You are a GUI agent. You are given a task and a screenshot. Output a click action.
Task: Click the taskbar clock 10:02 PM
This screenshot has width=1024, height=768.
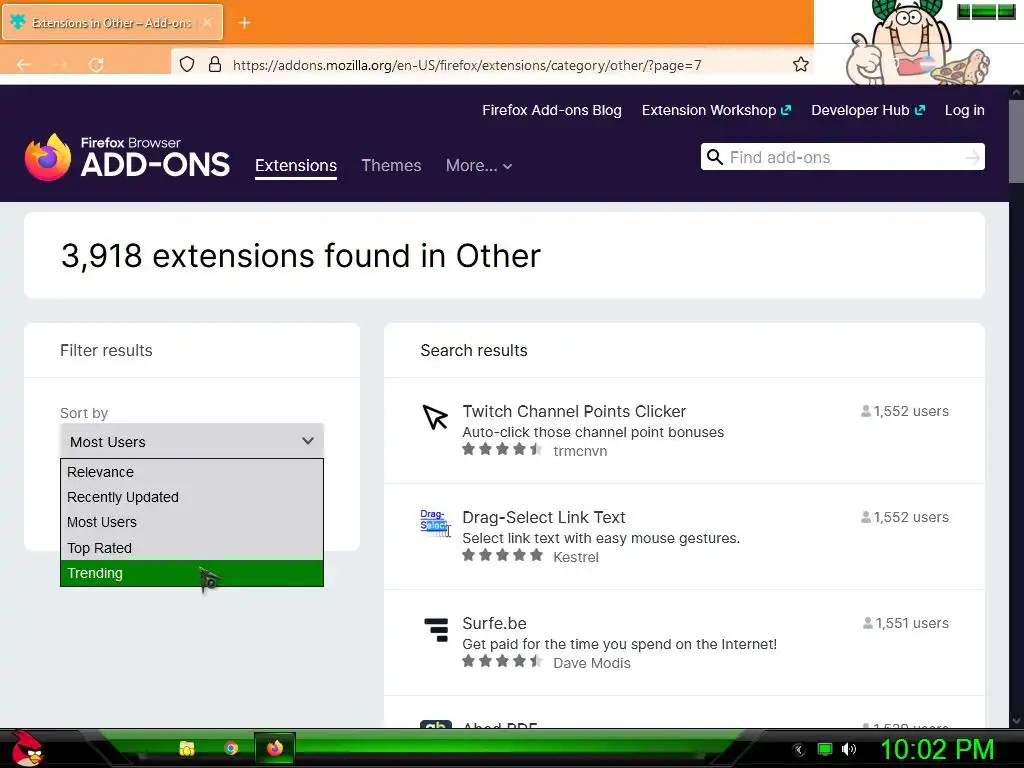938,749
